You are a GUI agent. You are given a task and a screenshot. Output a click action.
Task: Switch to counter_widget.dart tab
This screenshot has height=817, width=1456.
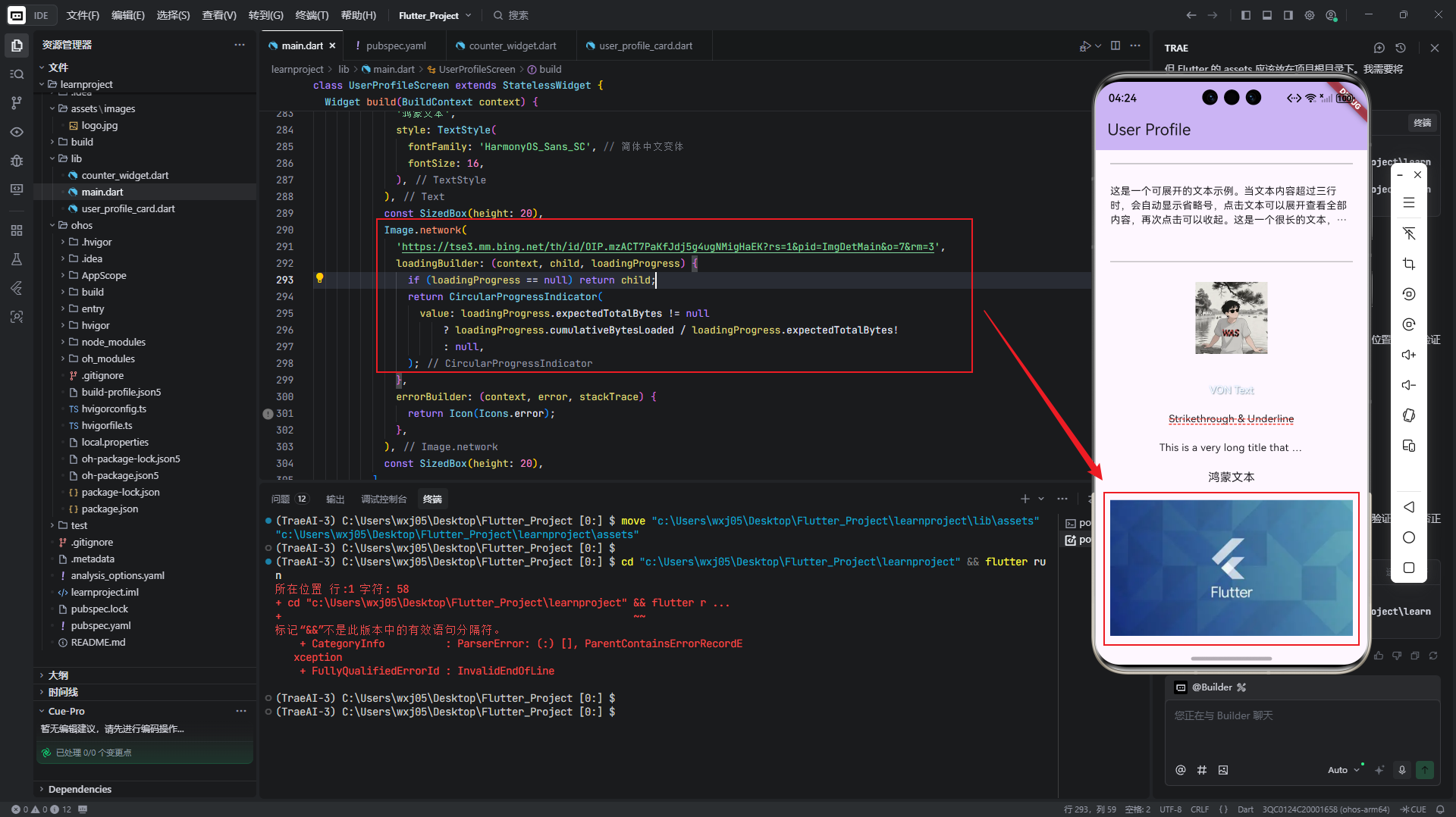tap(512, 45)
